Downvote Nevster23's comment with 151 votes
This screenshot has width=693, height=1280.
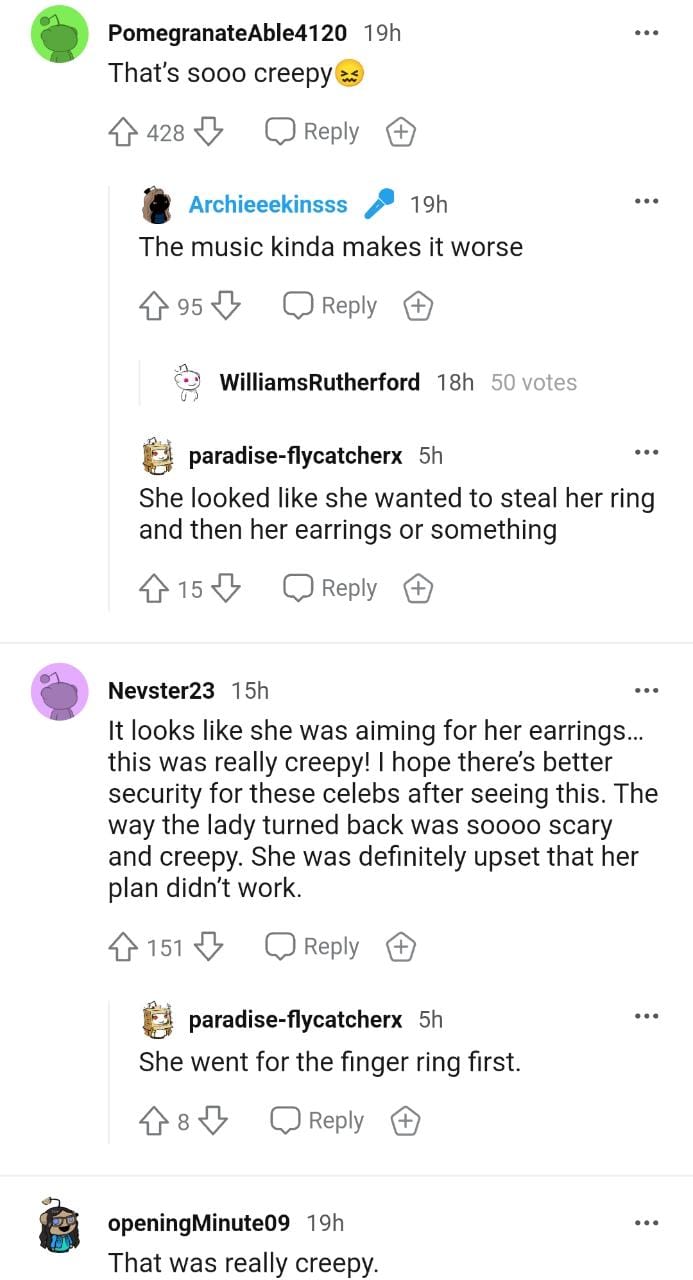pyautogui.click(x=207, y=946)
